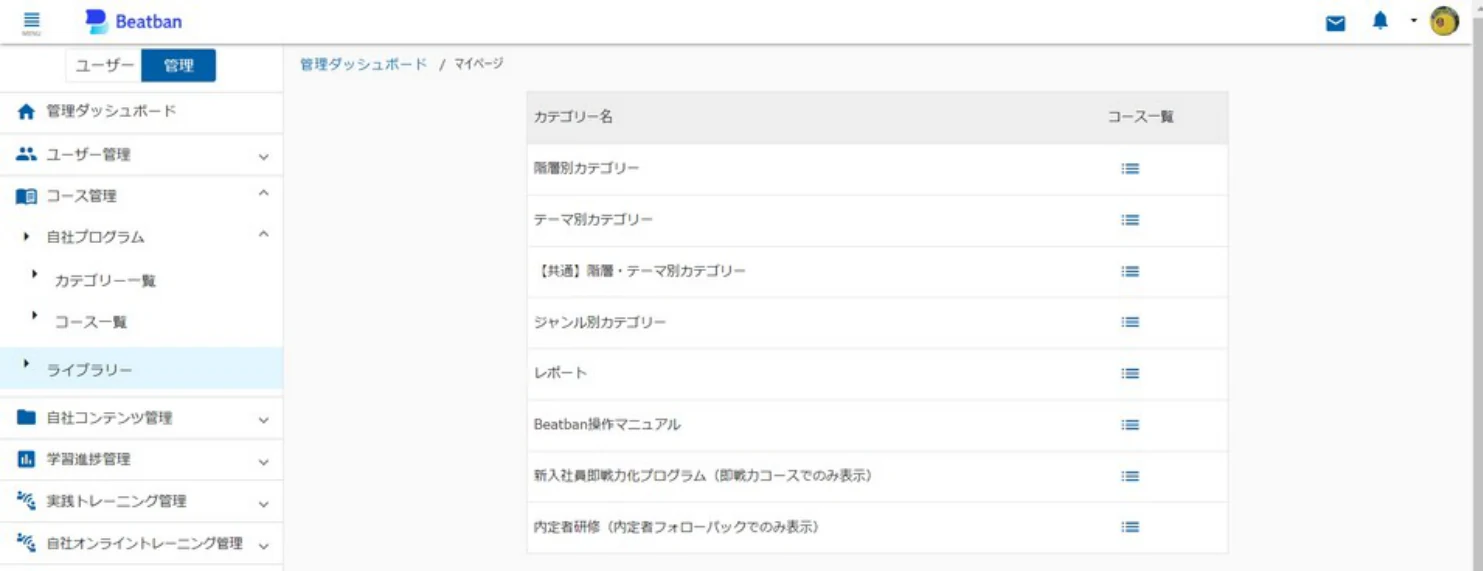1483x571 pixels.
Task: Click the コース一覧 column header
Action: coord(1140,117)
